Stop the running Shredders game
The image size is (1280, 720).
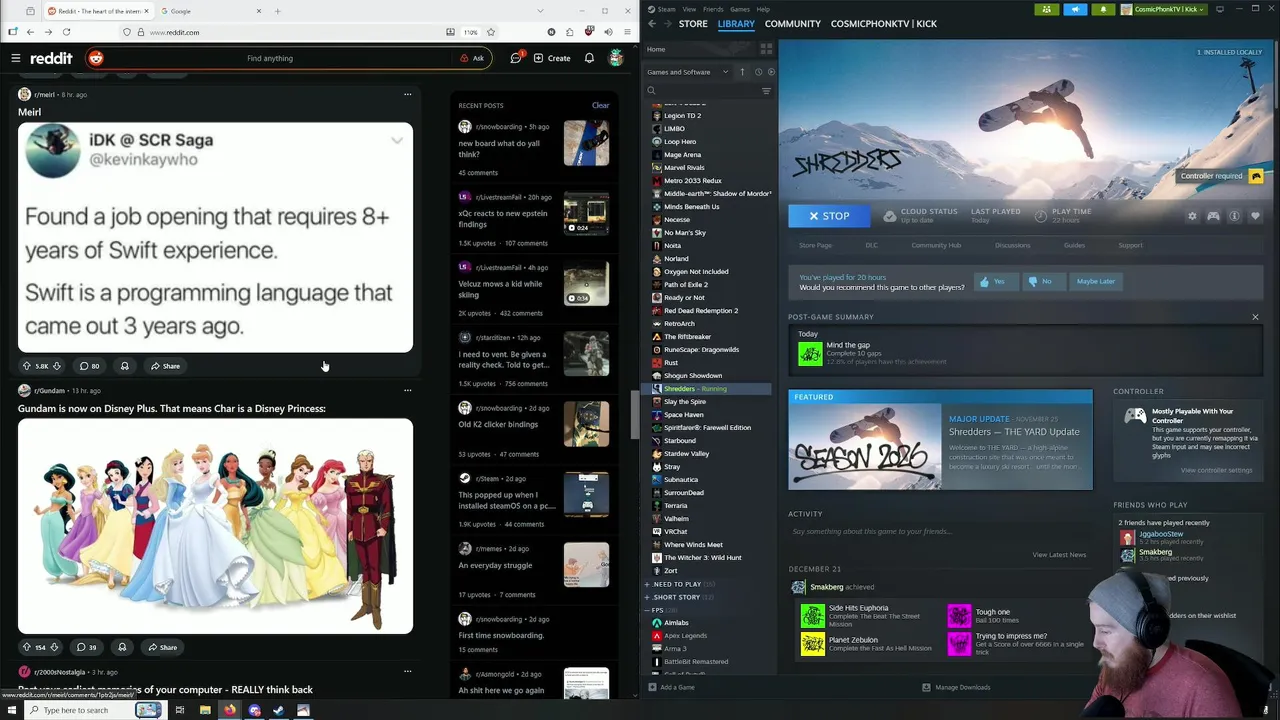[x=829, y=216]
